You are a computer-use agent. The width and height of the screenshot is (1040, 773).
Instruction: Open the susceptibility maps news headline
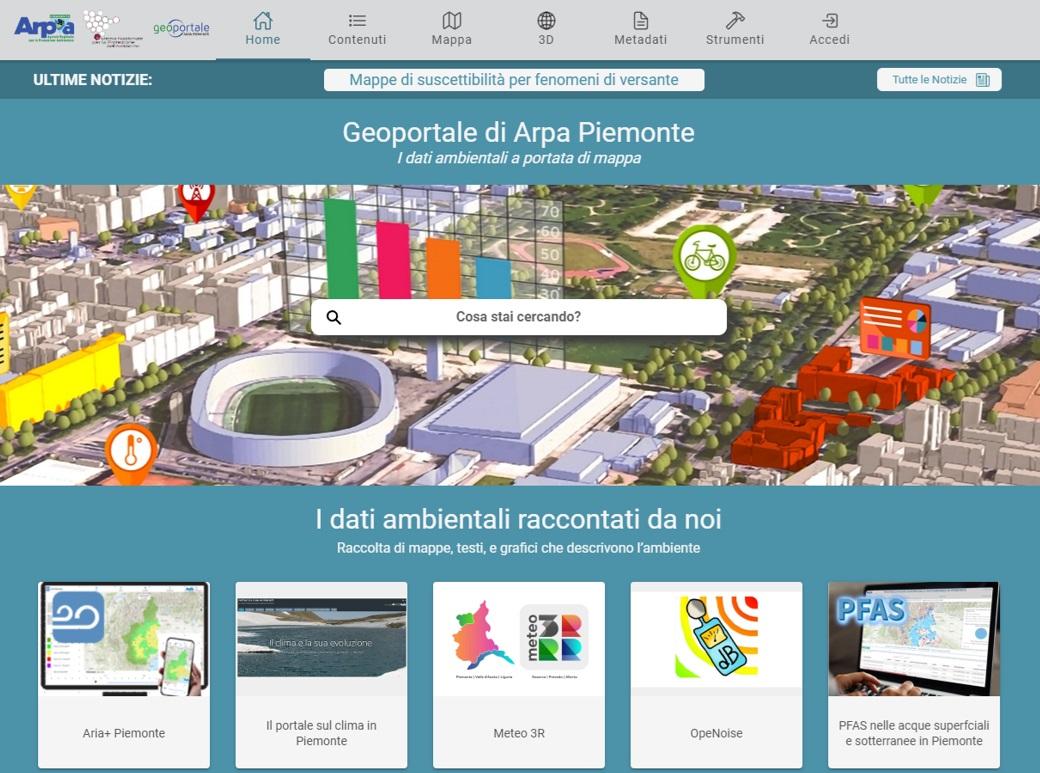point(514,80)
